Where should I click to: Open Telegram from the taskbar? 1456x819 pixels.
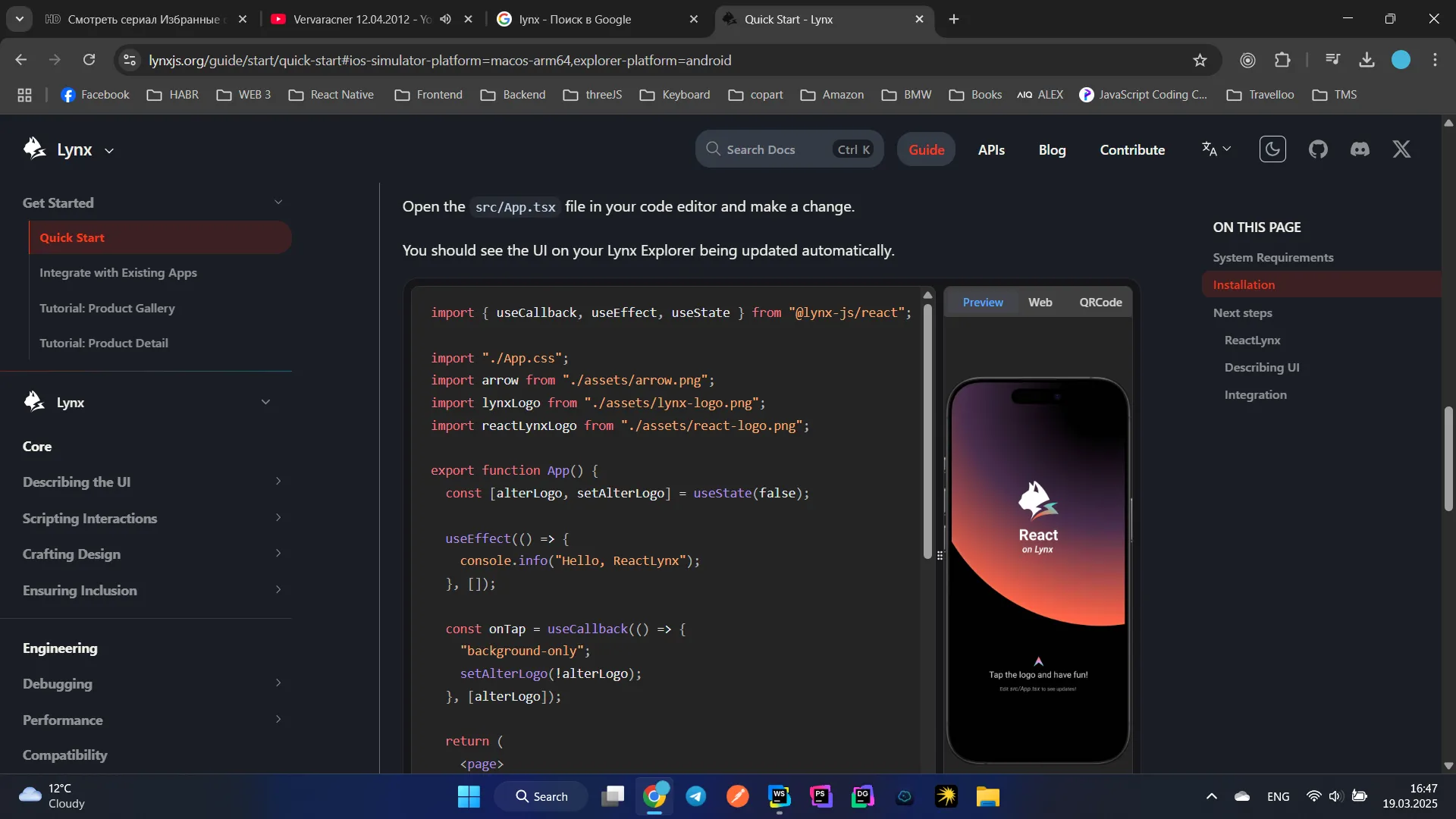[x=695, y=796]
